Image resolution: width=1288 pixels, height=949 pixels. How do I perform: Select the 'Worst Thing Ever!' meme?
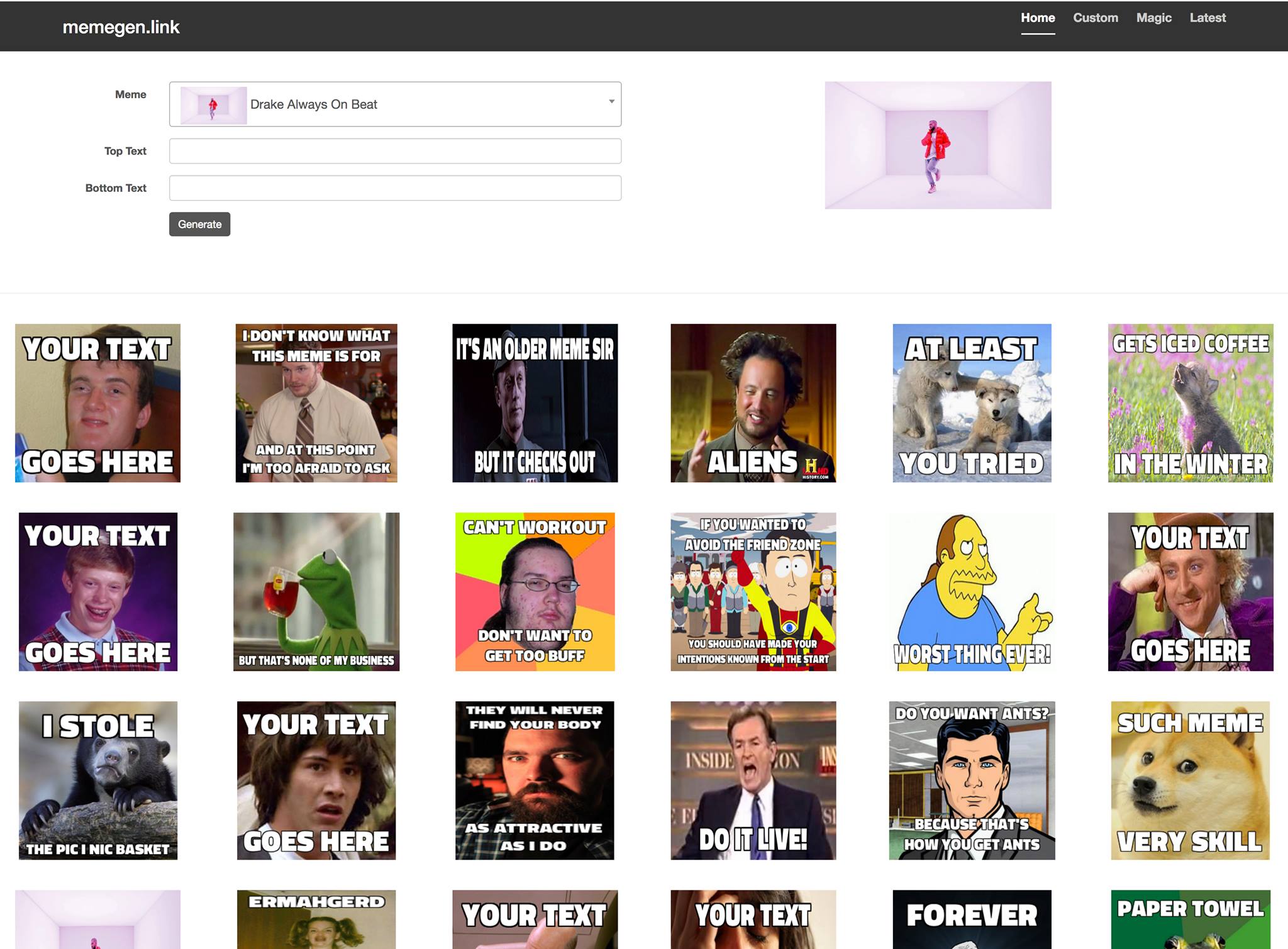coord(972,592)
